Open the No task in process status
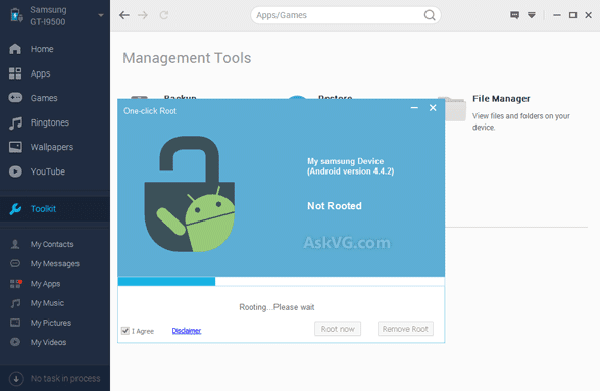The image size is (600, 391). (x=65, y=378)
